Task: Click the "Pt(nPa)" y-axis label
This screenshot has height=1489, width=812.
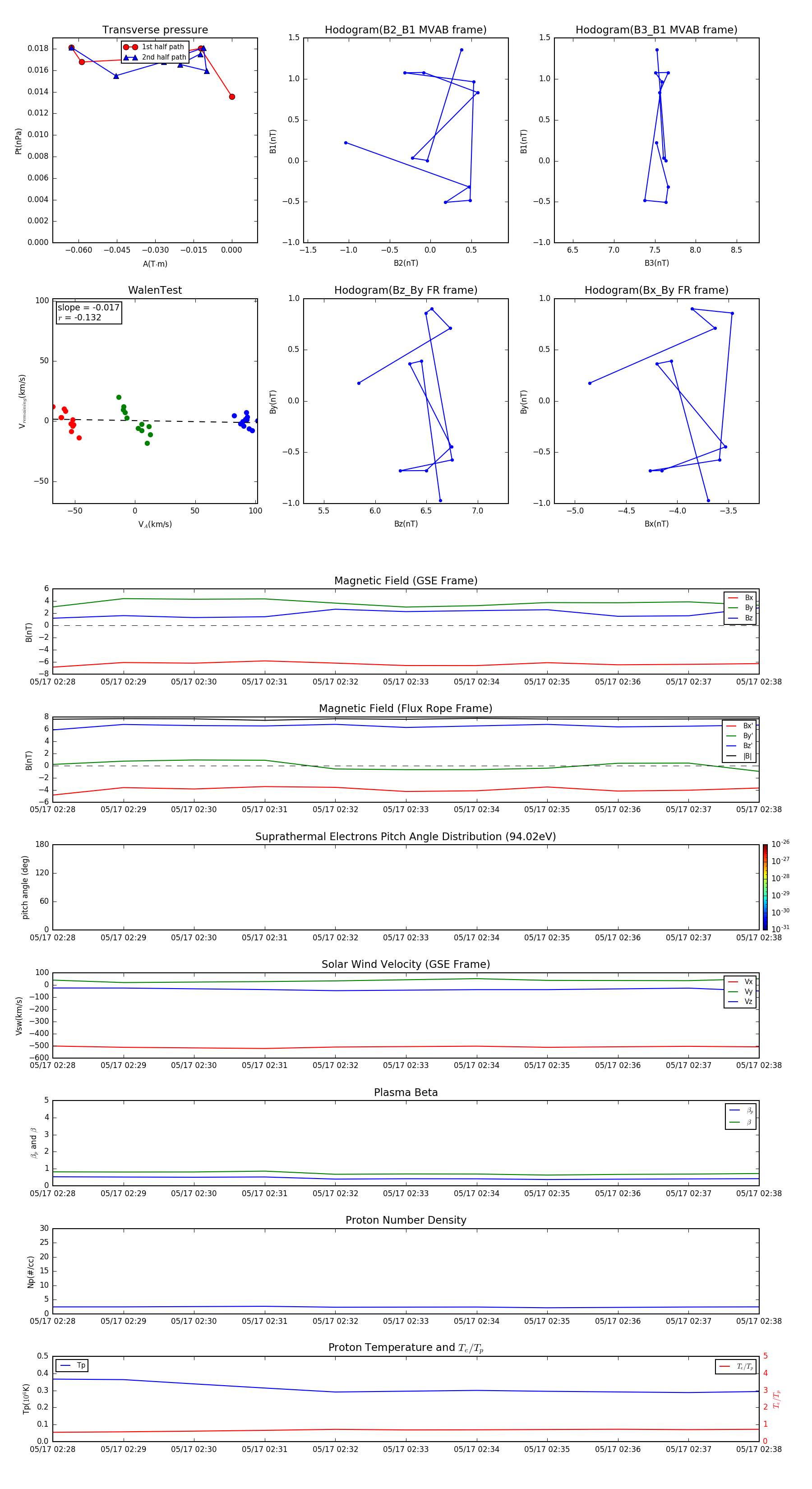Action: pyautogui.click(x=18, y=141)
